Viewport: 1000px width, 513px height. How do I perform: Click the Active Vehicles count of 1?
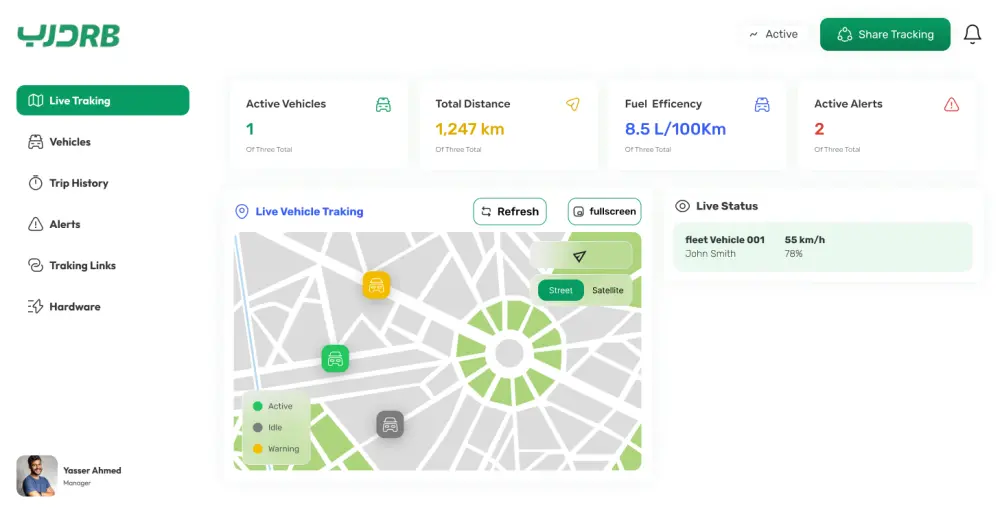tap(250, 129)
